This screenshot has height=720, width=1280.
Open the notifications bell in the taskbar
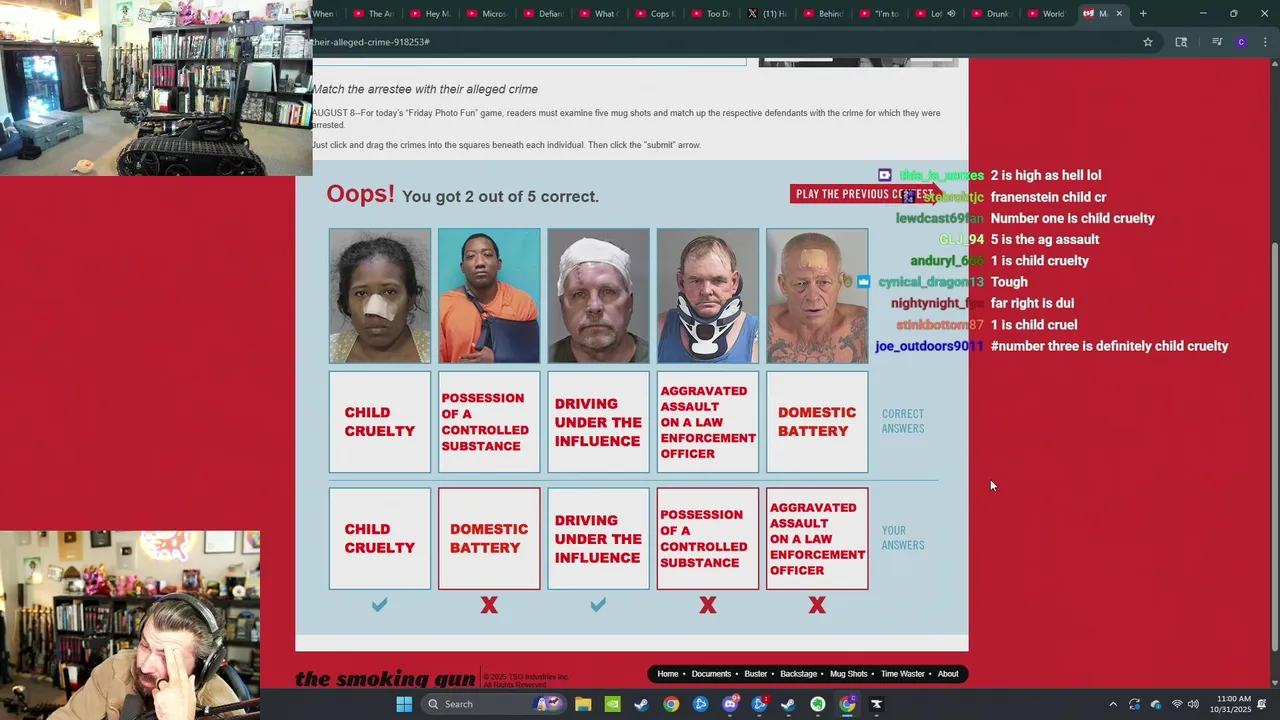(1262, 704)
